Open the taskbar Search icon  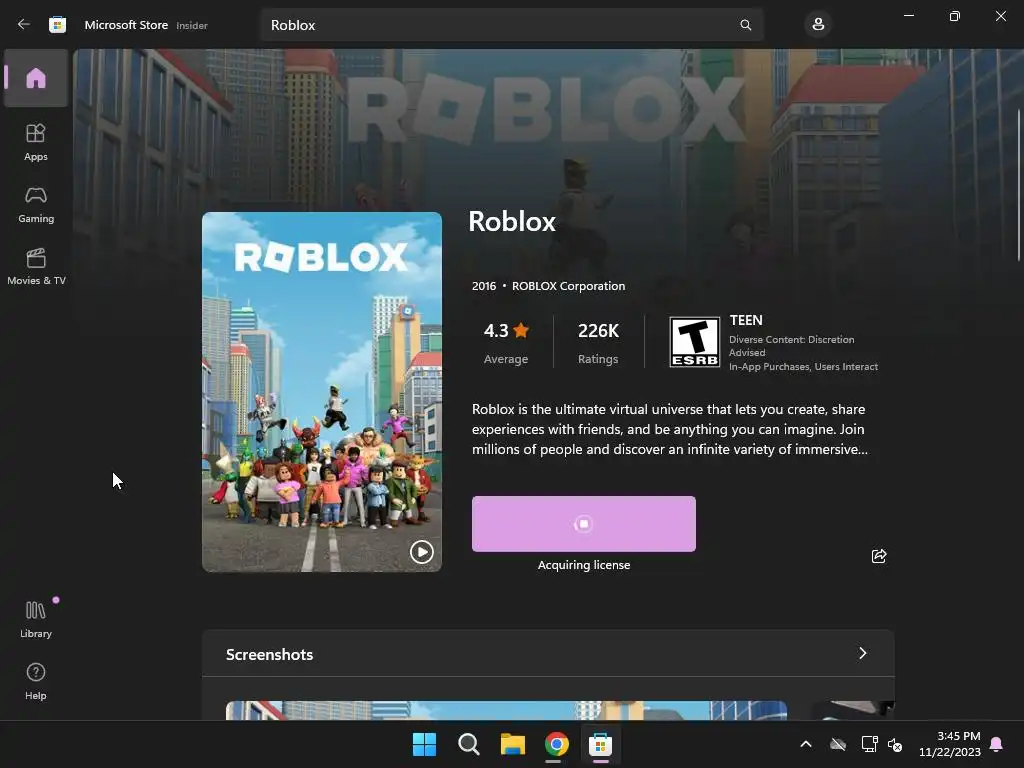(x=468, y=744)
